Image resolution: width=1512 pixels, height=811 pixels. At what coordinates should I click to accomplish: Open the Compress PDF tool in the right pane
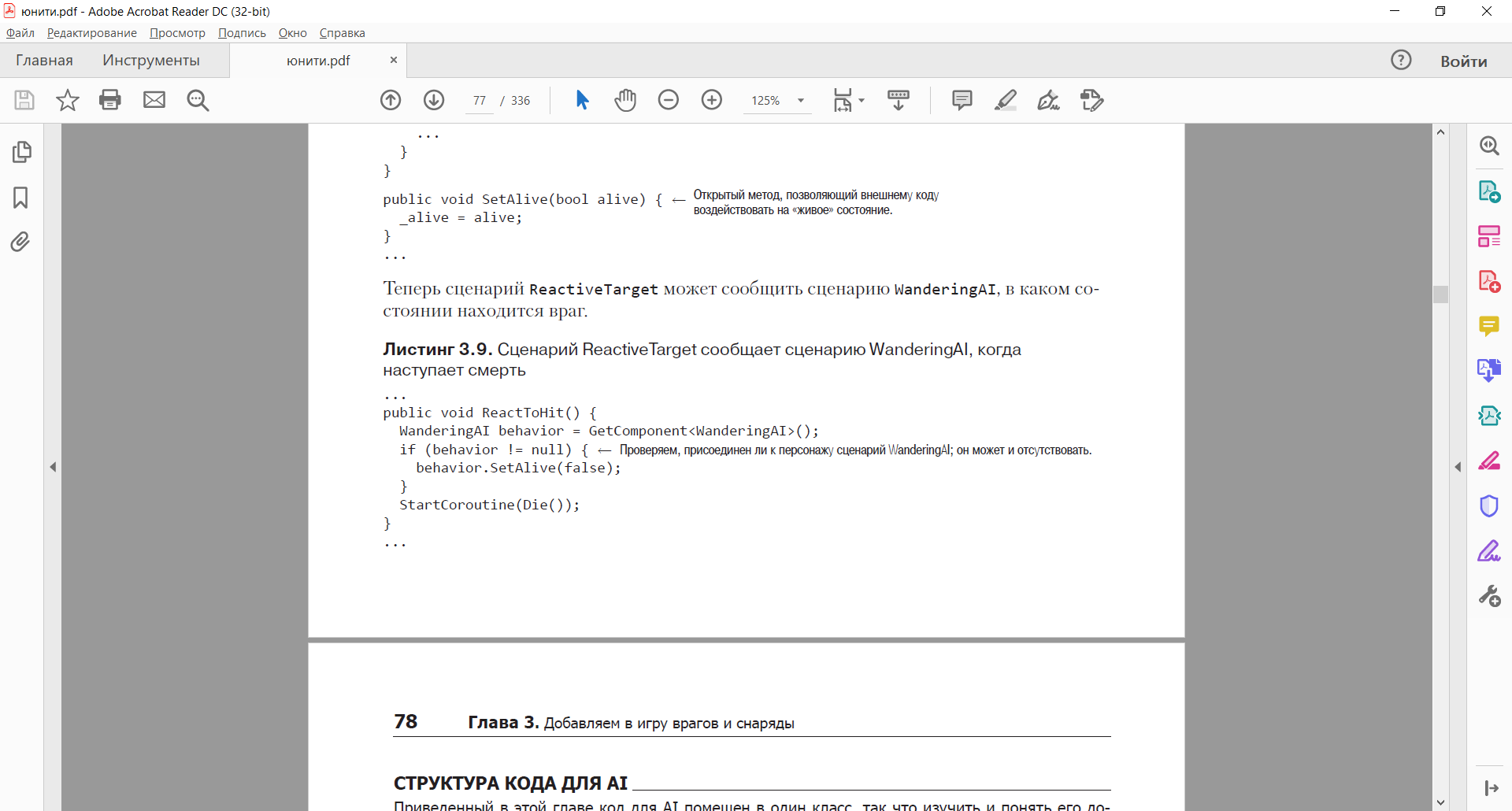[1489, 415]
